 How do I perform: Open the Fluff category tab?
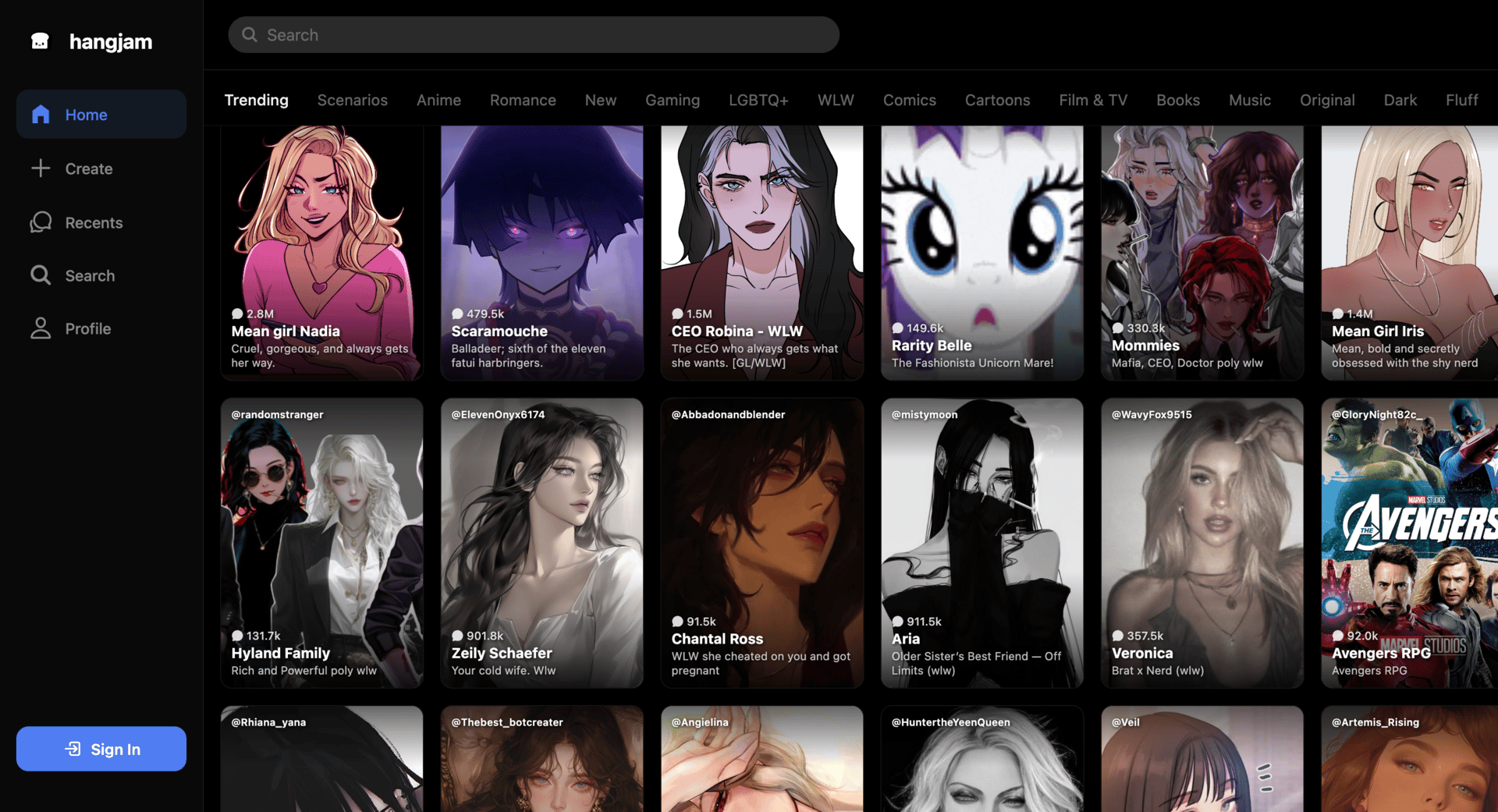[x=1462, y=100]
